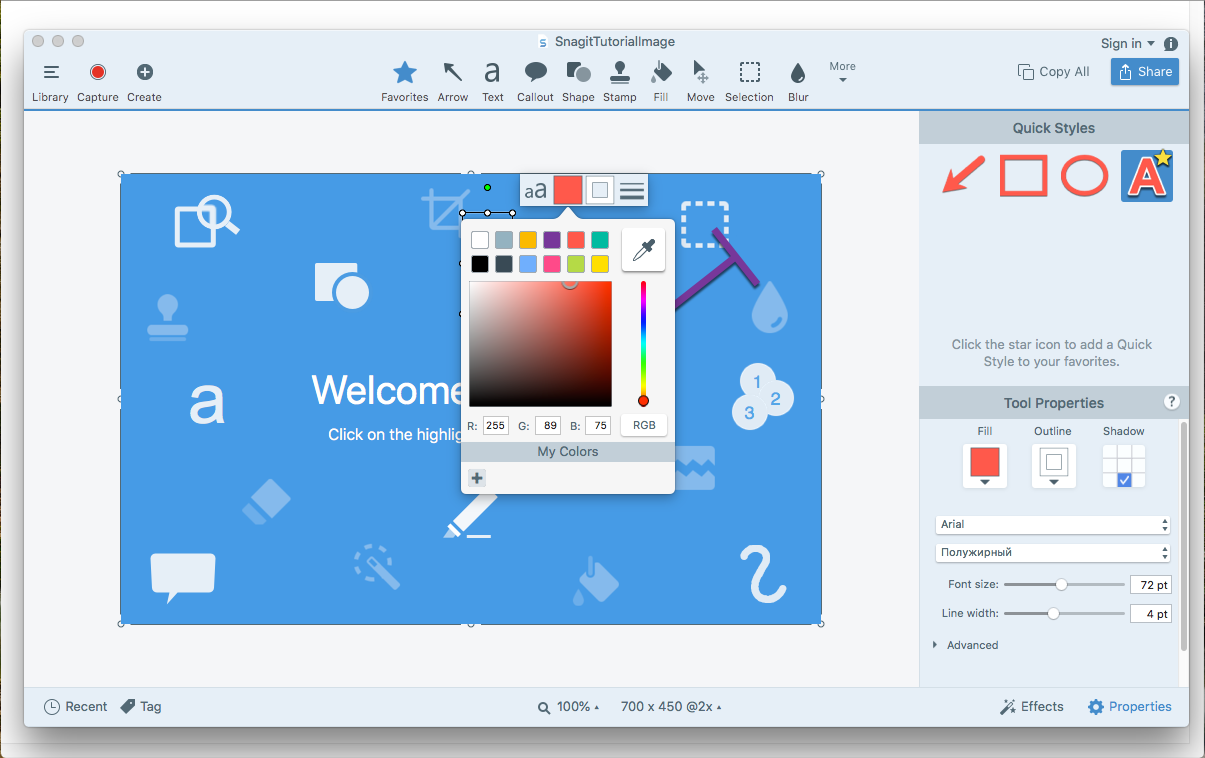Open the 700 x 450 @2x size menu

670,707
